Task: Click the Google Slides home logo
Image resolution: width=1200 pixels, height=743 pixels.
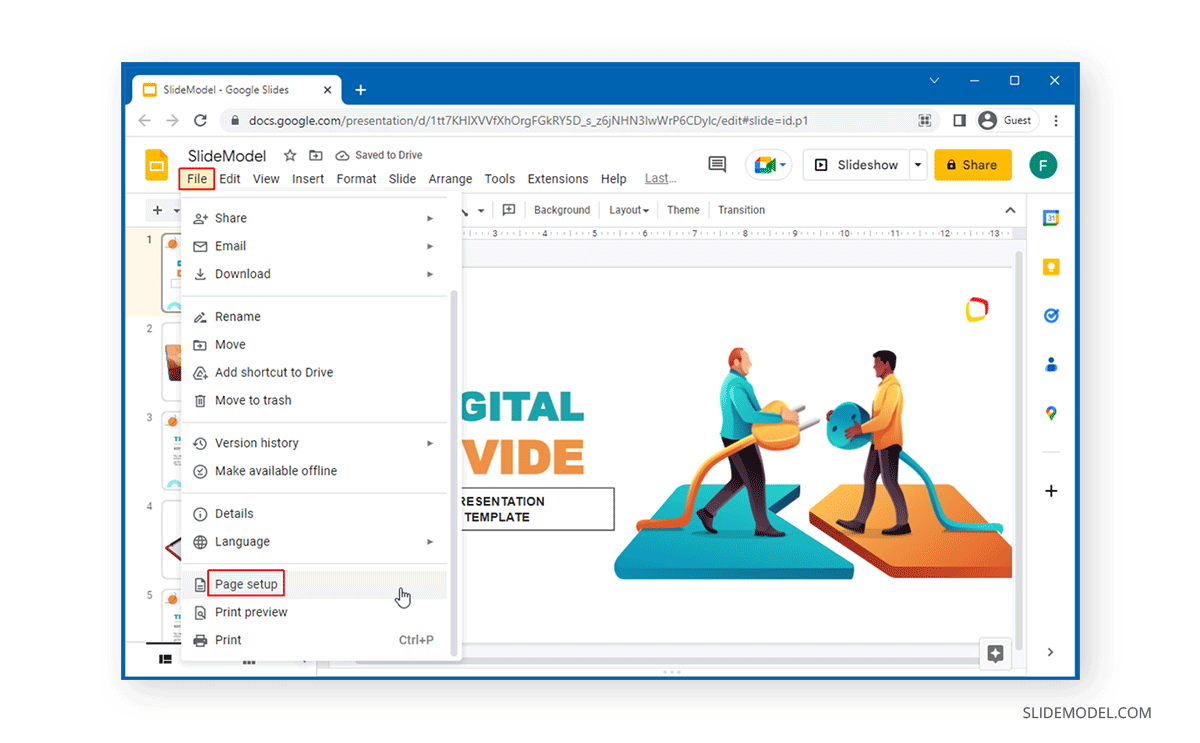Action: [x=156, y=165]
